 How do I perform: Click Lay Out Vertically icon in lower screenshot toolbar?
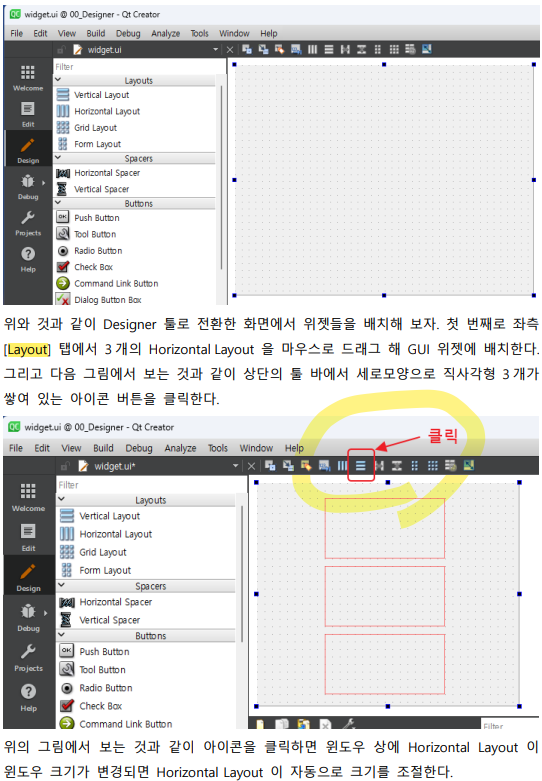tap(361, 466)
